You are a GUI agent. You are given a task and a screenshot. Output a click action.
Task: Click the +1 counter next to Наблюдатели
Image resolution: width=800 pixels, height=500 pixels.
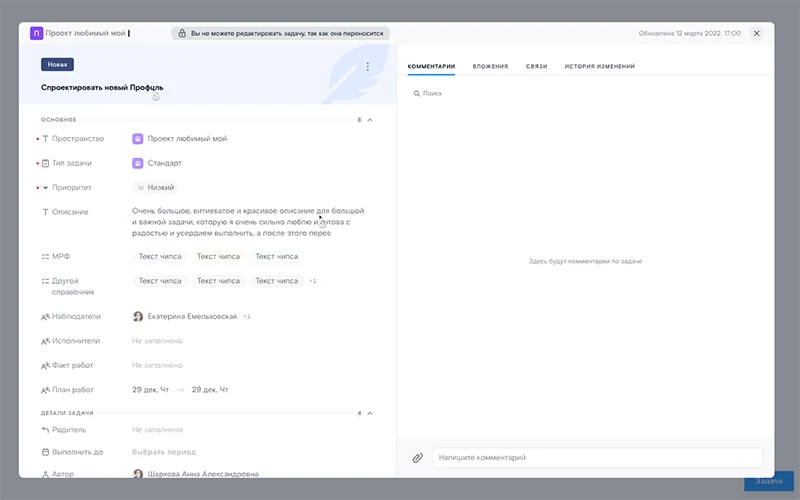[247, 316]
